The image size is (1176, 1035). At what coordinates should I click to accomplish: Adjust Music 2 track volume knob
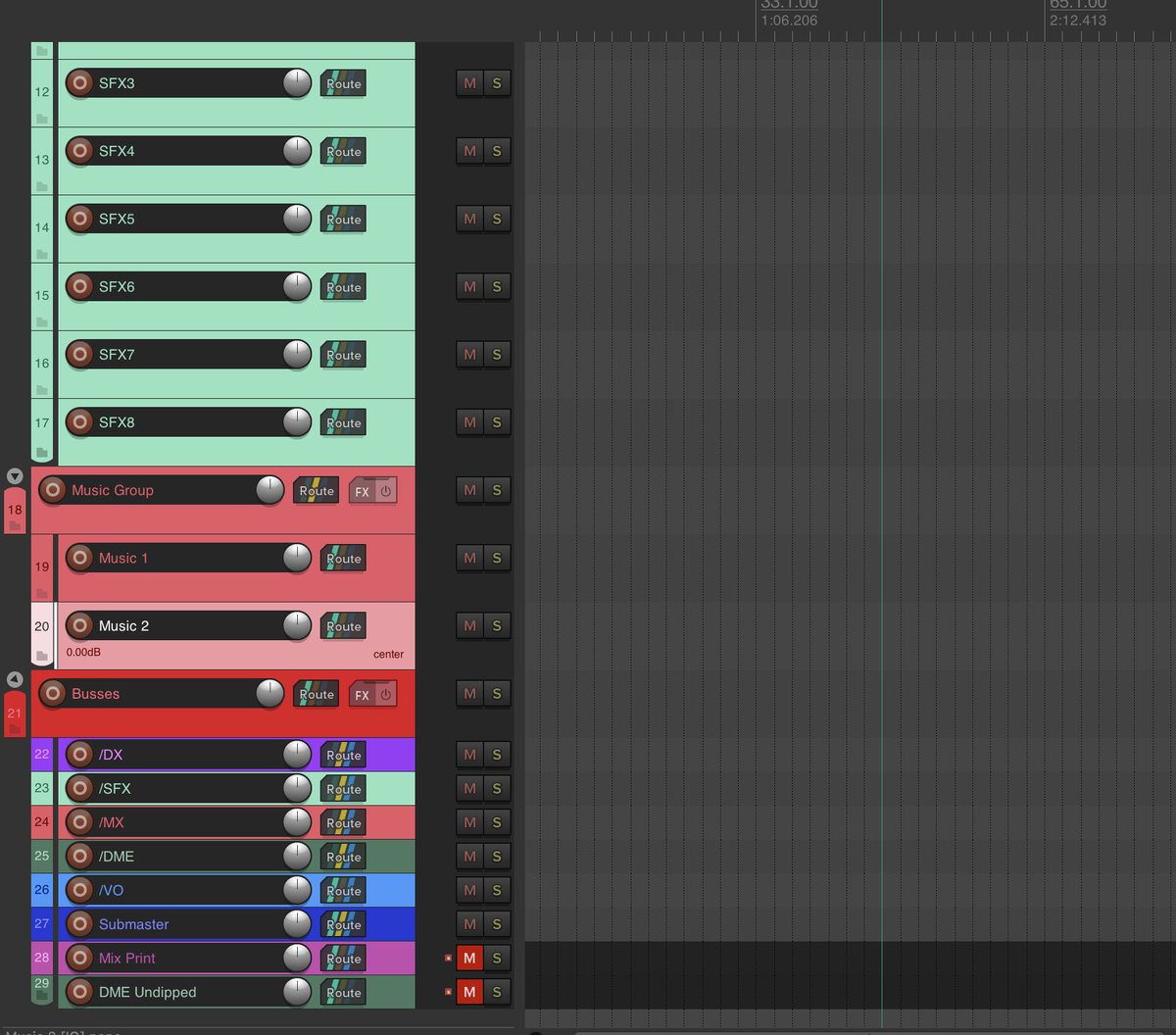pyautogui.click(x=297, y=625)
